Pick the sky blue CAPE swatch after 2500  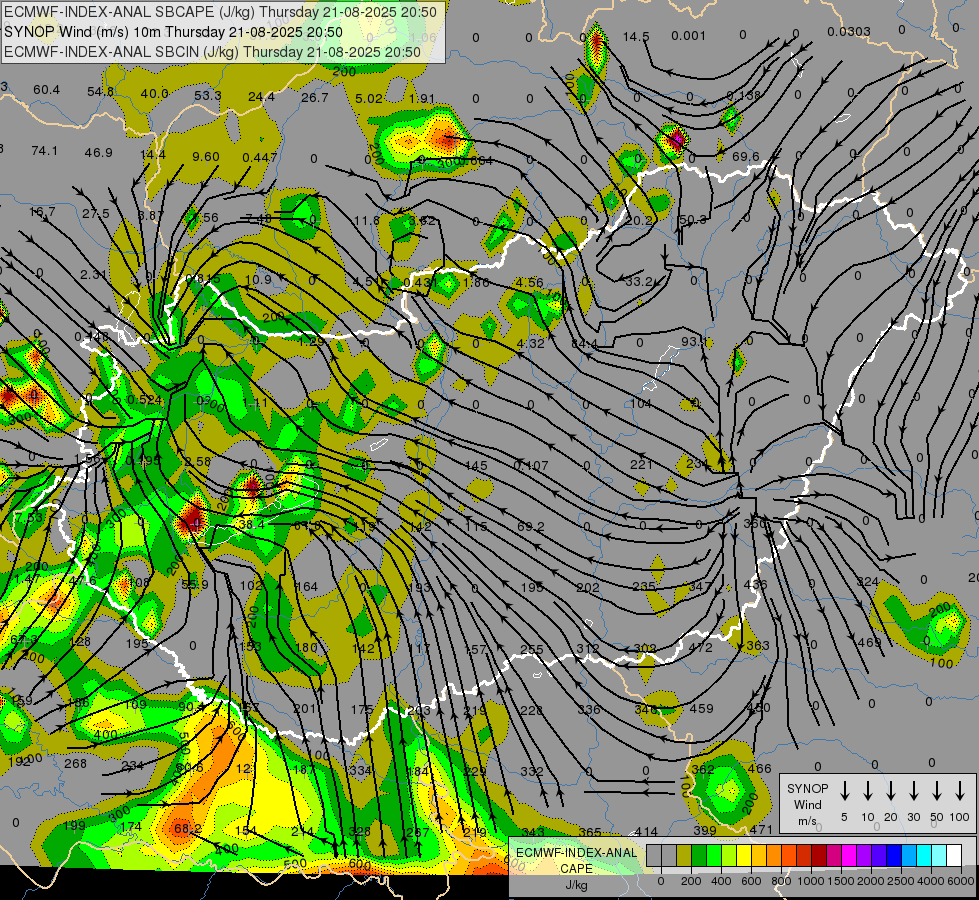point(910,855)
